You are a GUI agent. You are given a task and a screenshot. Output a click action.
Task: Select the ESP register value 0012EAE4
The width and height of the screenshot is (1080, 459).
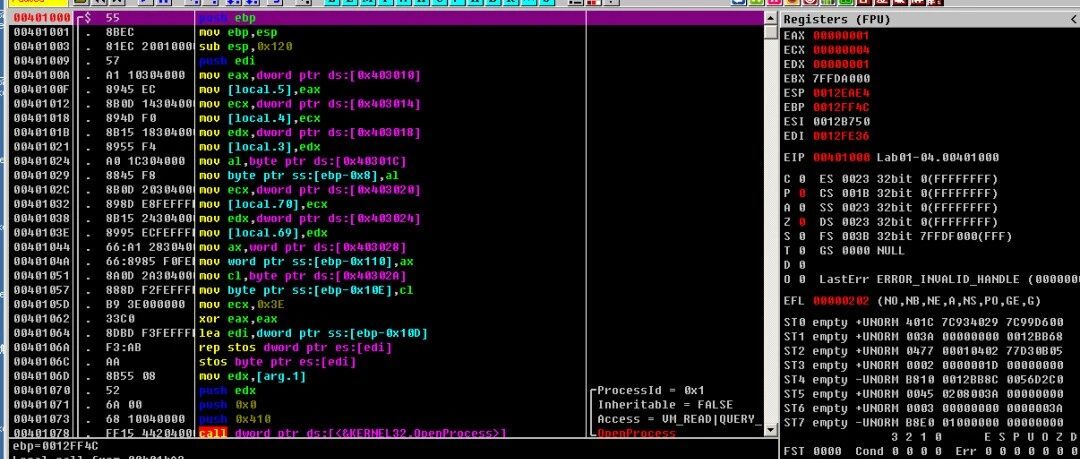click(x=840, y=92)
